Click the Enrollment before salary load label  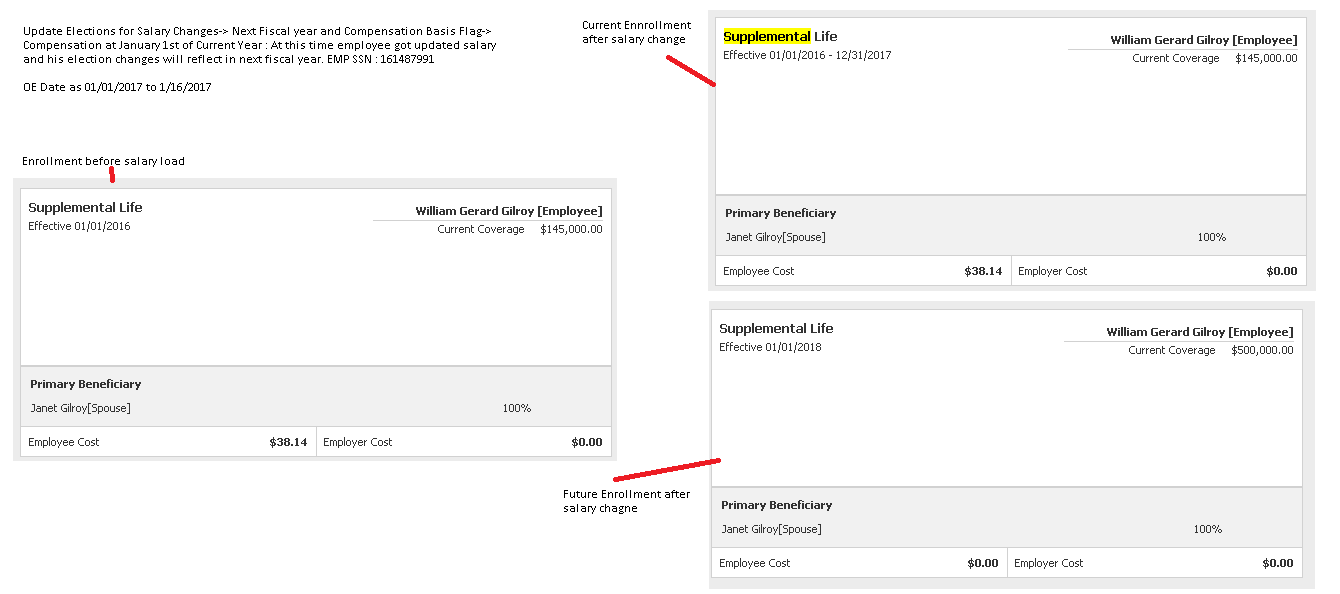point(103,161)
